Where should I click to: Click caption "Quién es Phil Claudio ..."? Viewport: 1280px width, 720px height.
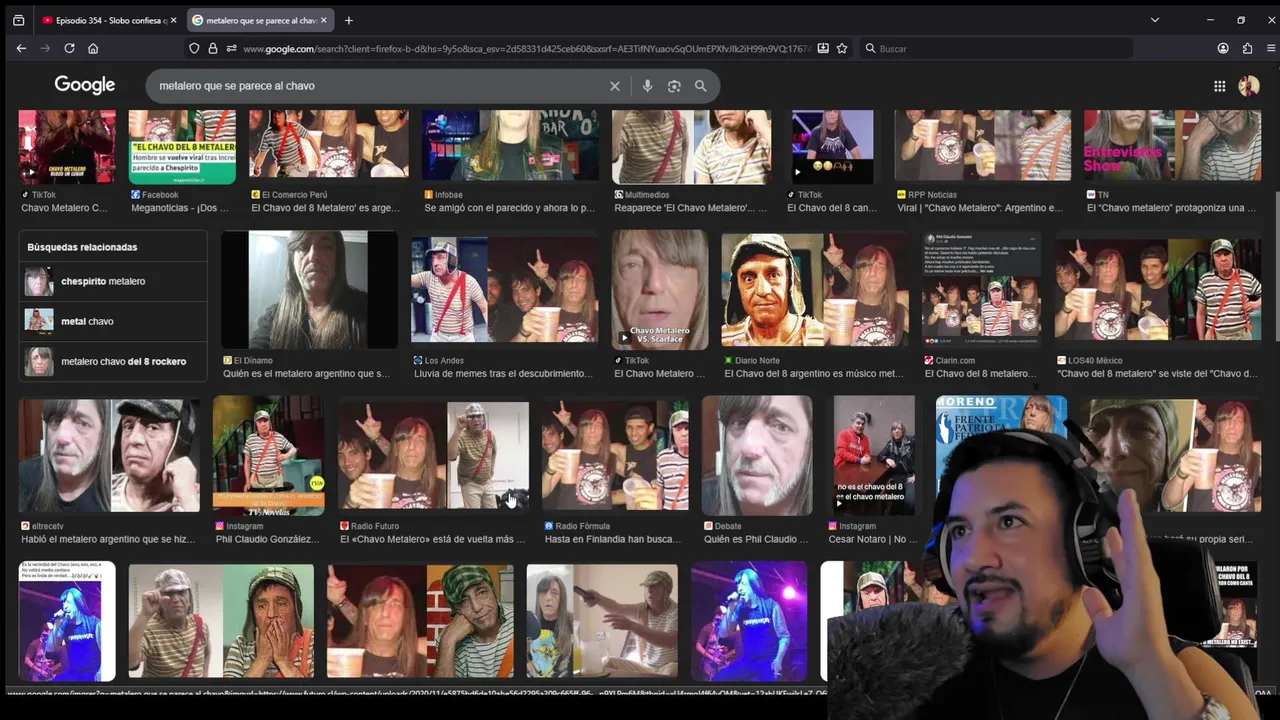pos(756,539)
